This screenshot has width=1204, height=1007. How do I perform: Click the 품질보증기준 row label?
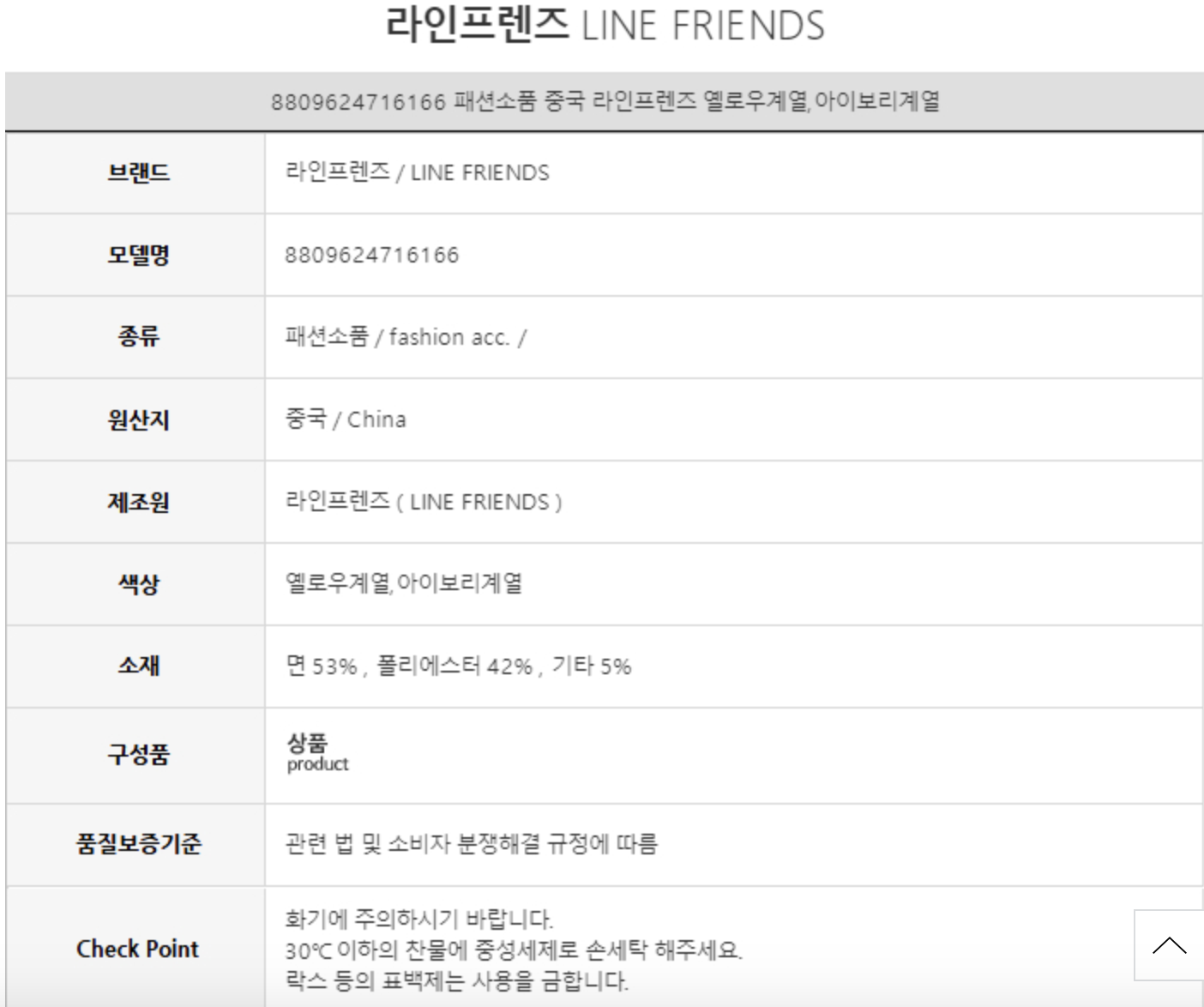pos(138,843)
